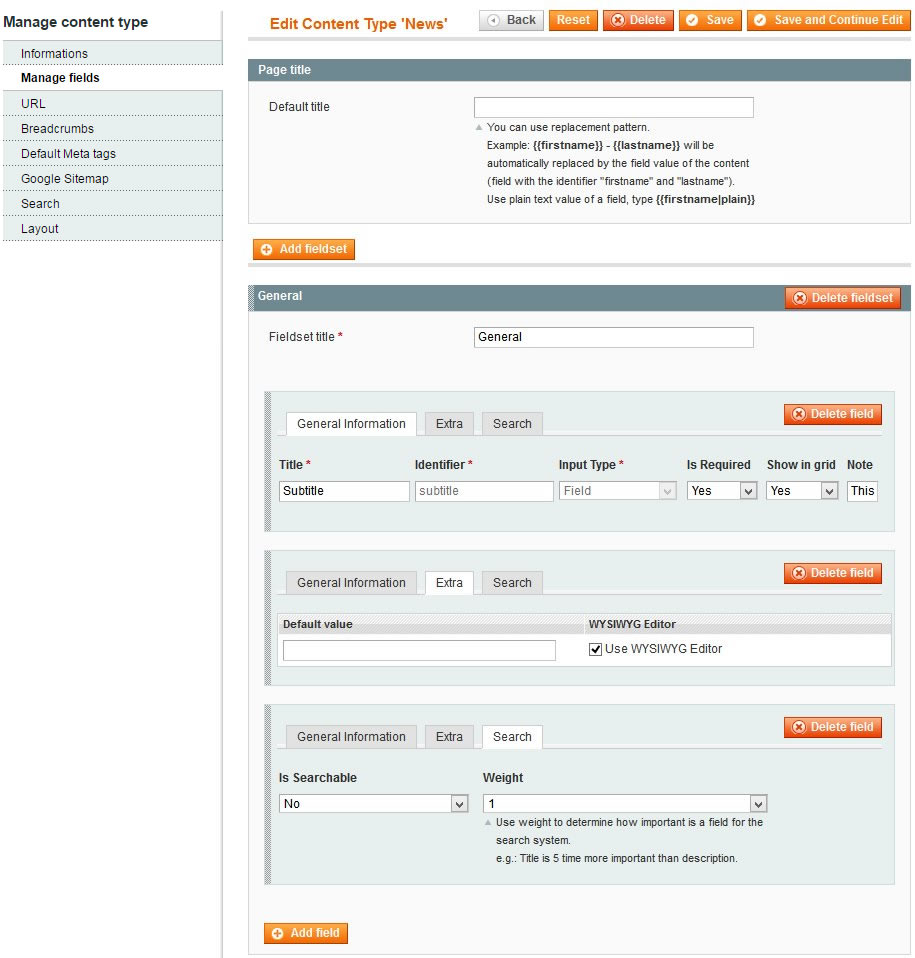Click the Reset button
Screen dimensions: 915x958
[573, 20]
